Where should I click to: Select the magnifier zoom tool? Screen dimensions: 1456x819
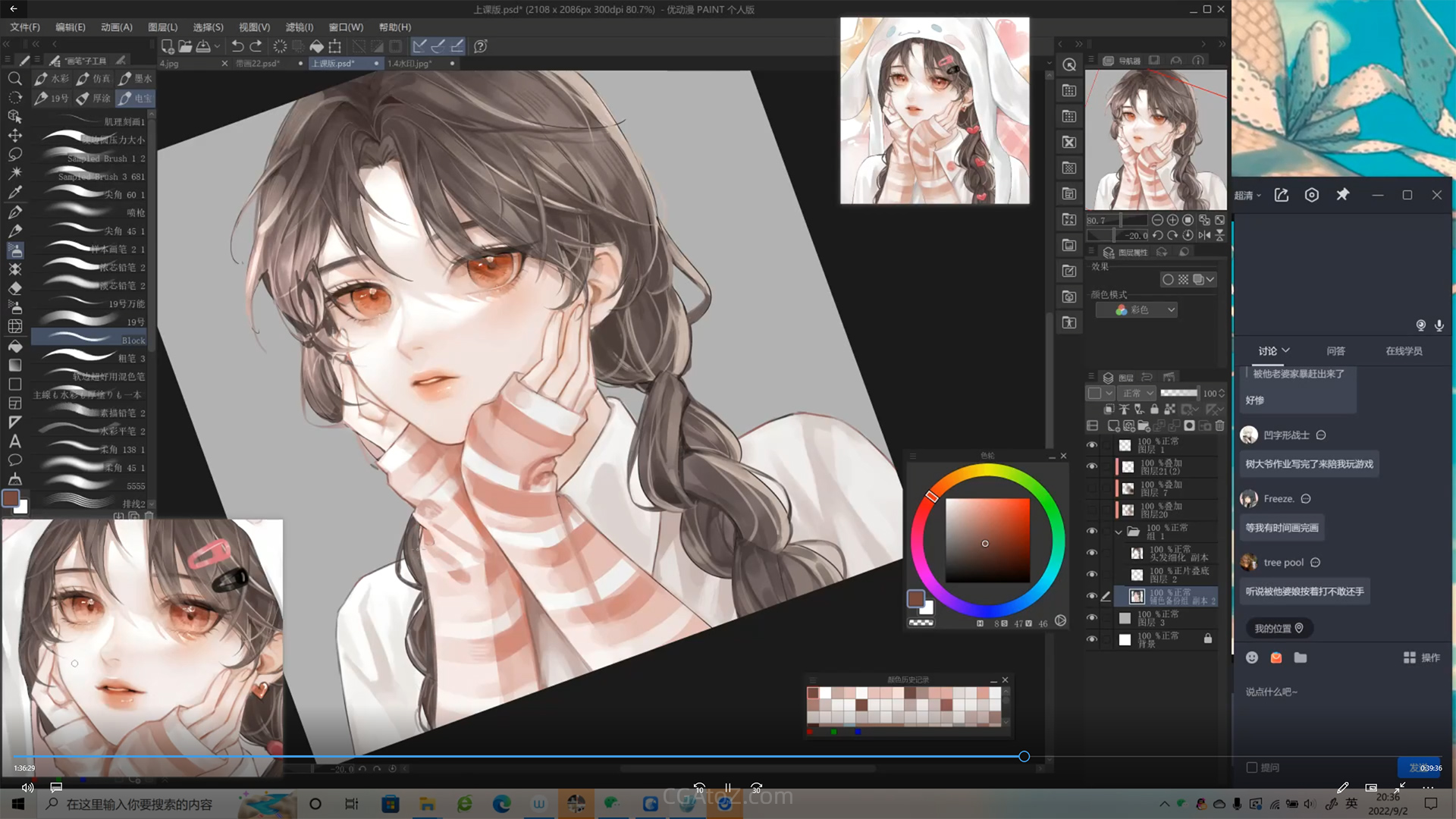pyautogui.click(x=14, y=79)
